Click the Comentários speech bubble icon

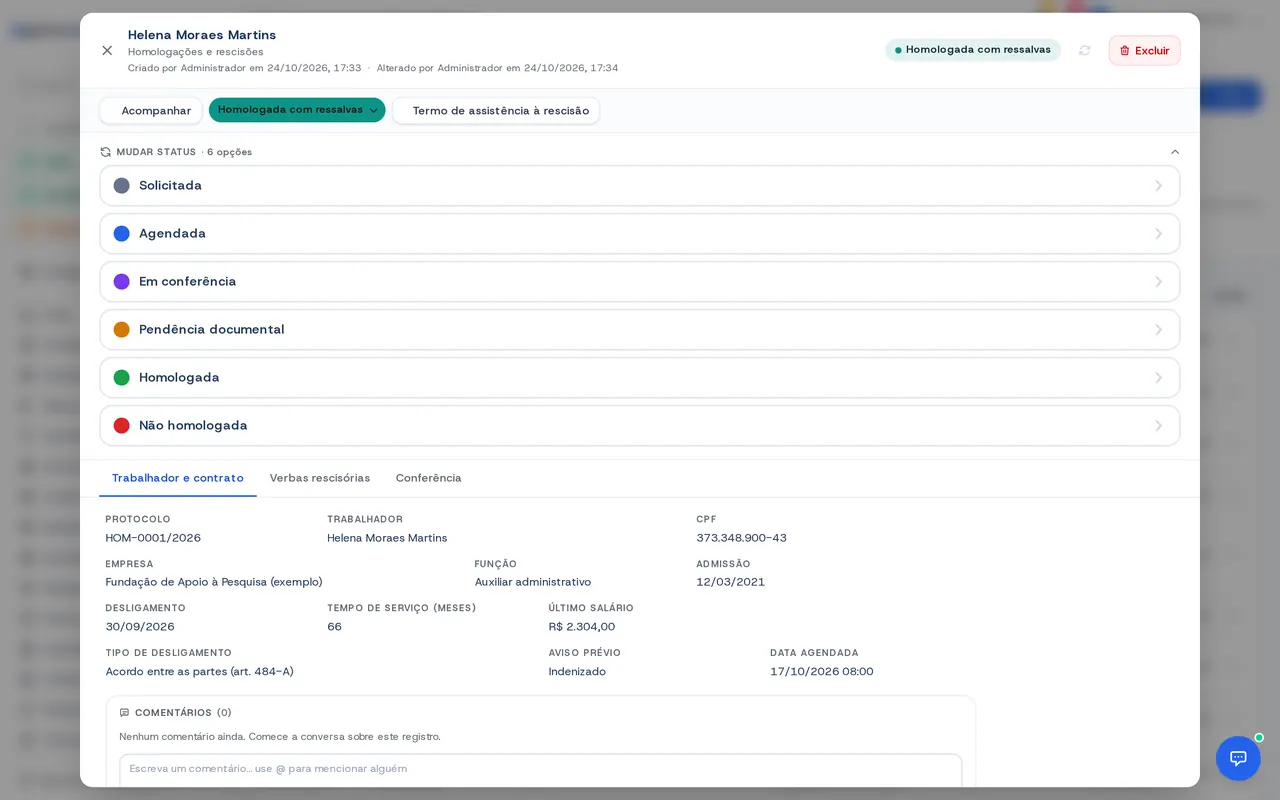click(125, 713)
